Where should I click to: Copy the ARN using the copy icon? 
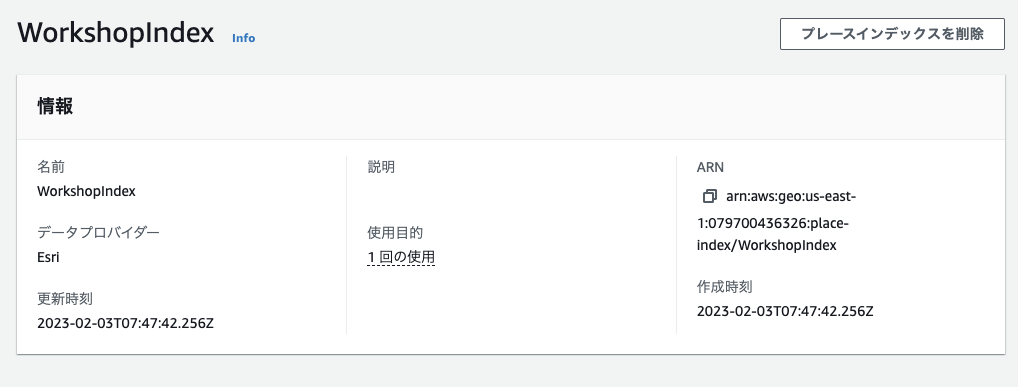click(710, 196)
